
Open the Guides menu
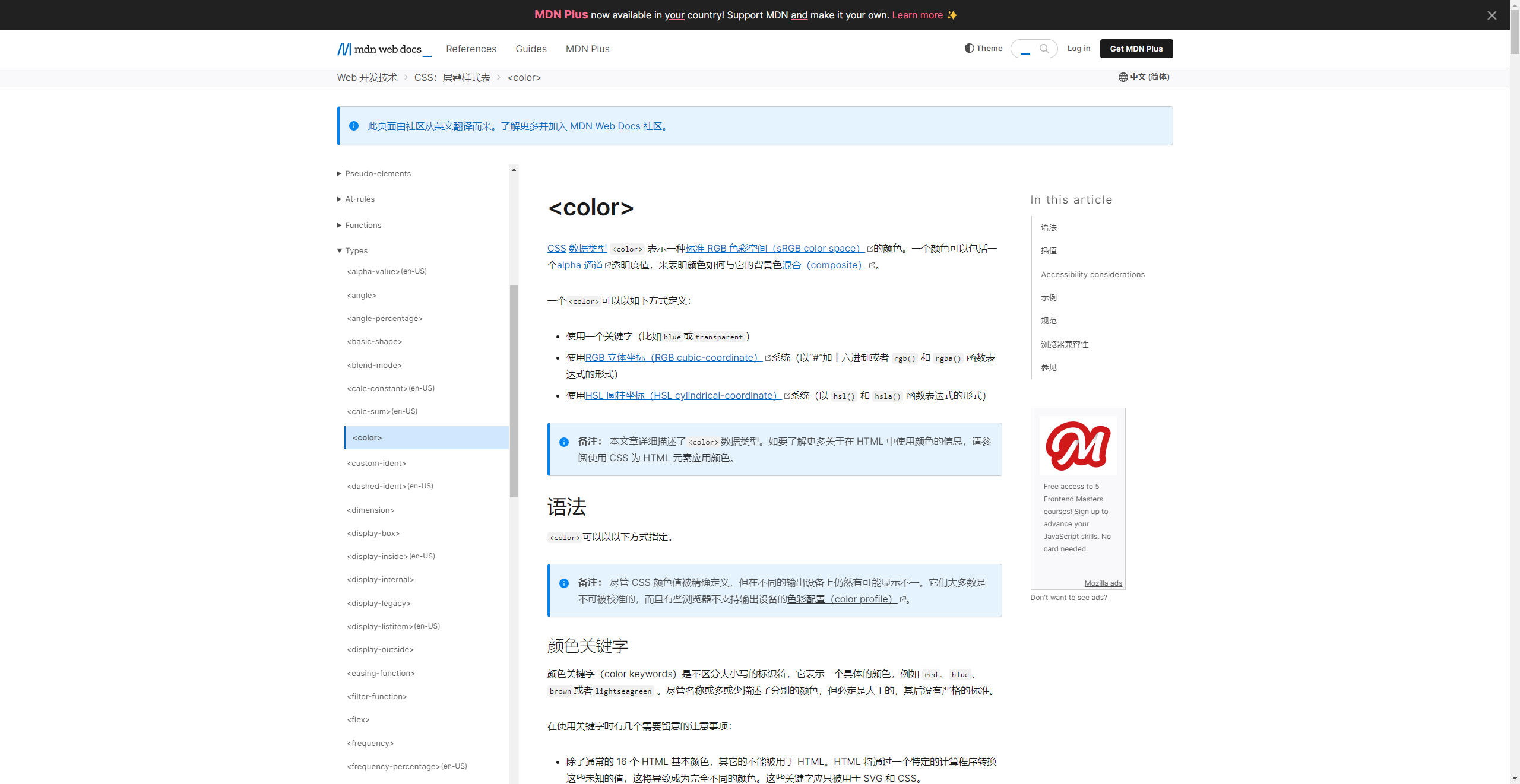click(x=531, y=49)
